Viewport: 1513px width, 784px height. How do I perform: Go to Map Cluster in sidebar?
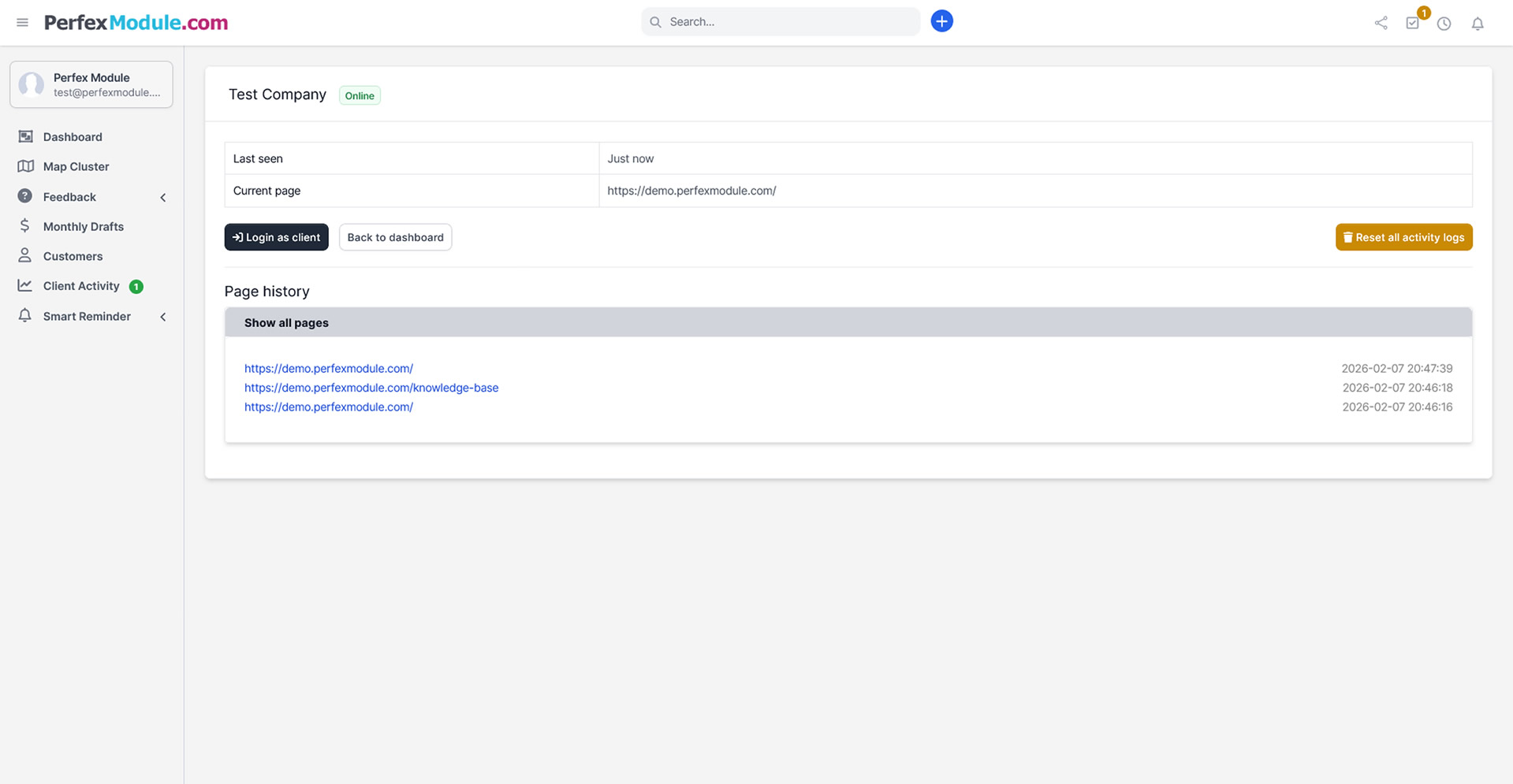click(76, 167)
